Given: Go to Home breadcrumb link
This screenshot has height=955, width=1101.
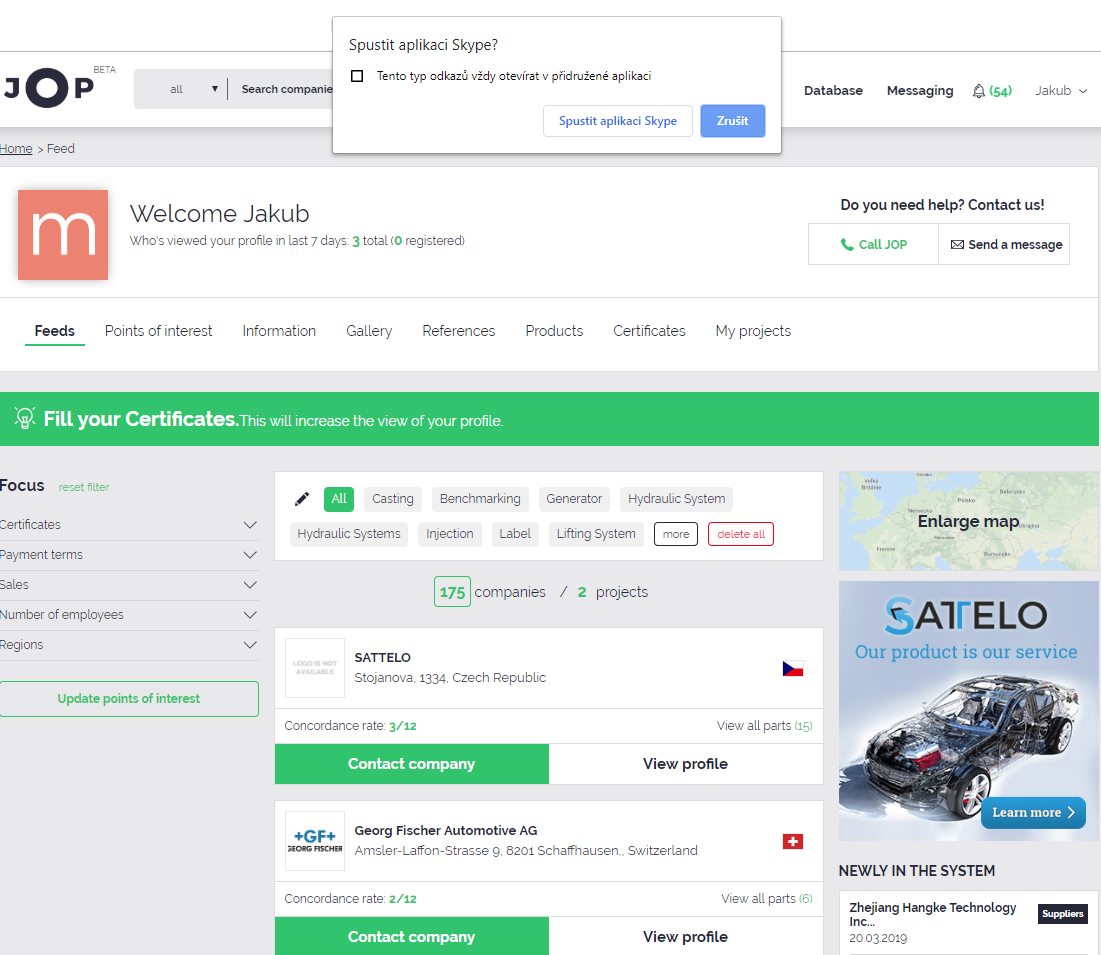Looking at the screenshot, I should [x=16, y=149].
